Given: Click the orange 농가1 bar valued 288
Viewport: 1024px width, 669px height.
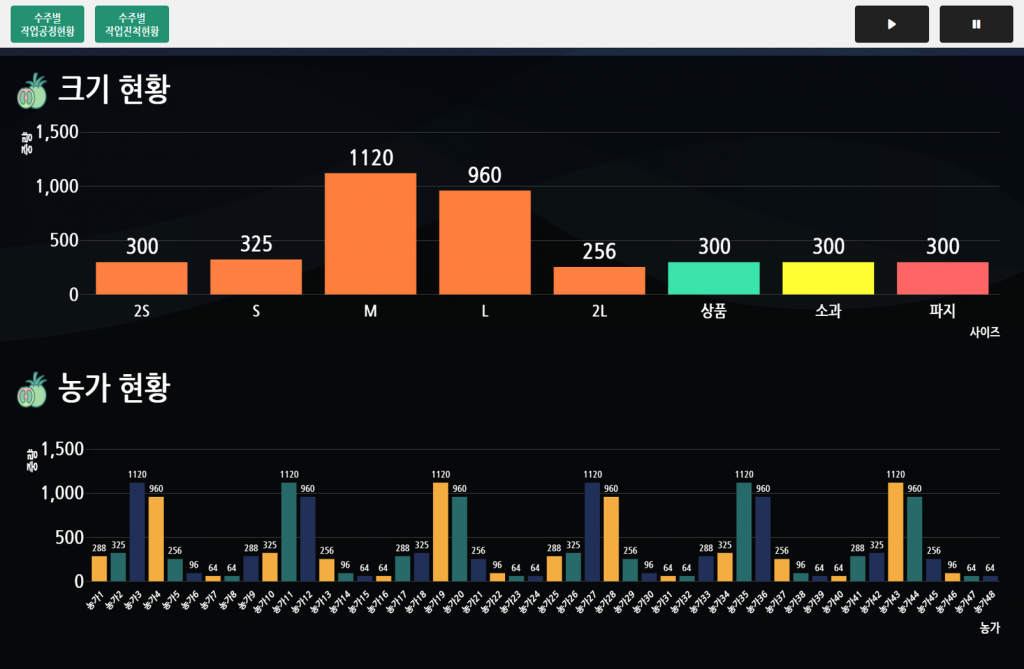Looking at the screenshot, I should point(99,568).
